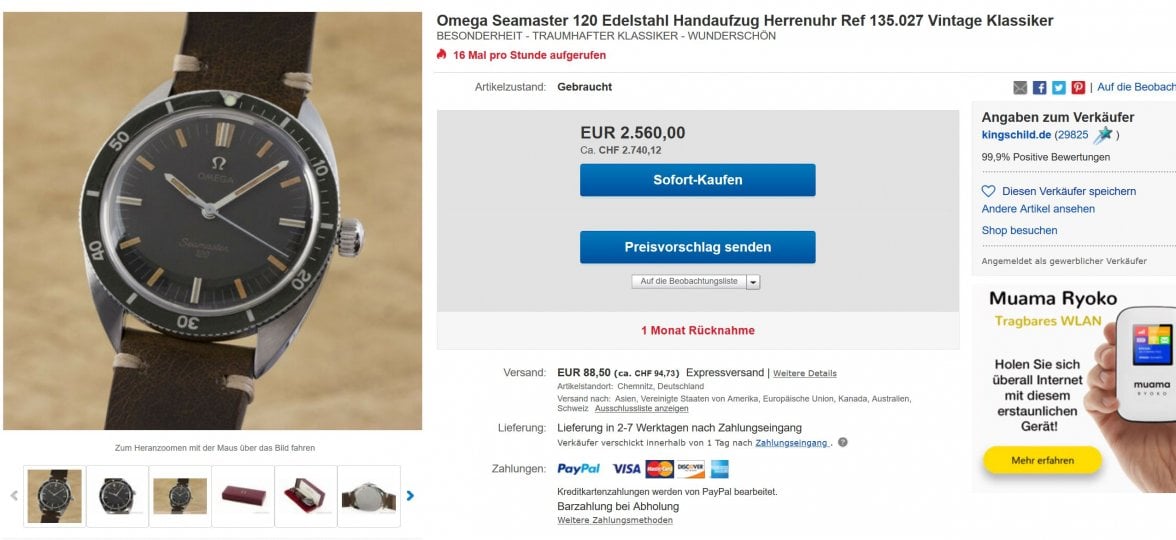Share the listing on Twitter
The image size is (1176, 540).
(1059, 88)
